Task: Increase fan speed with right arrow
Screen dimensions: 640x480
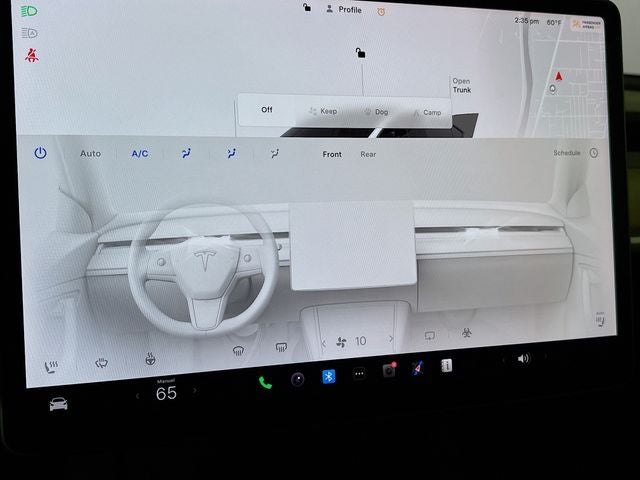Action: tap(391, 339)
